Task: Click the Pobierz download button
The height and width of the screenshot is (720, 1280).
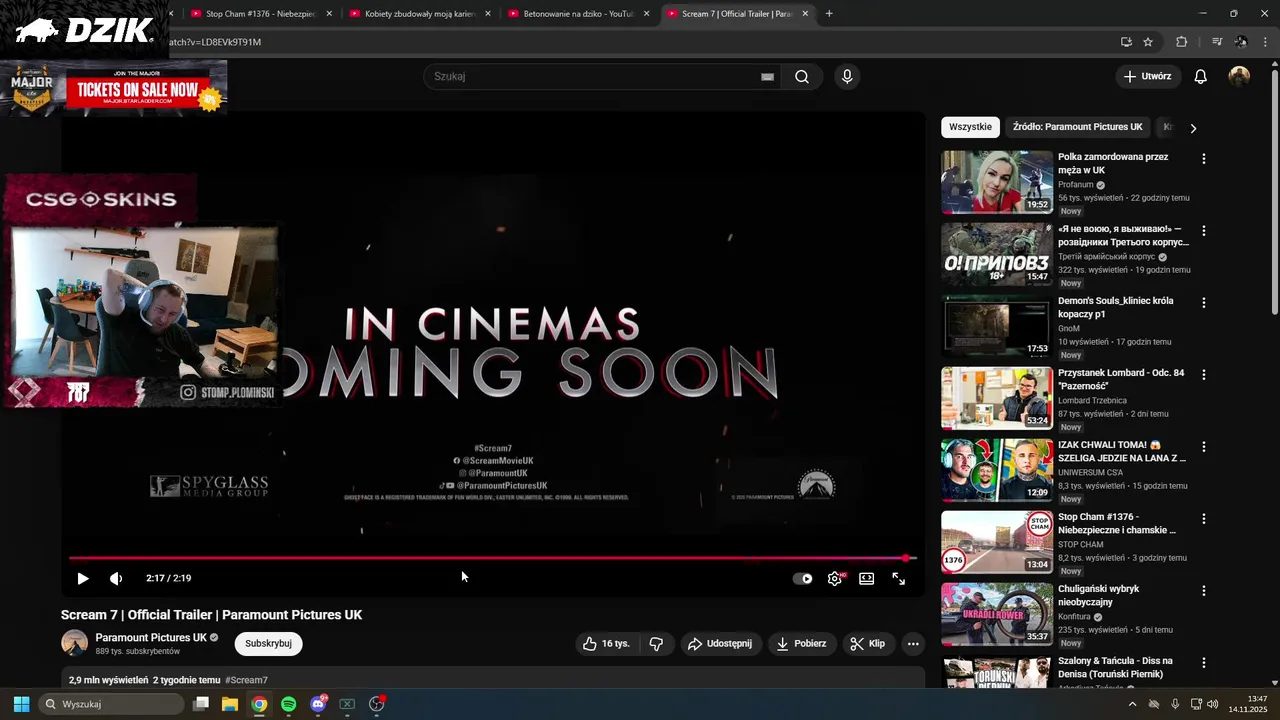Action: coord(802,643)
